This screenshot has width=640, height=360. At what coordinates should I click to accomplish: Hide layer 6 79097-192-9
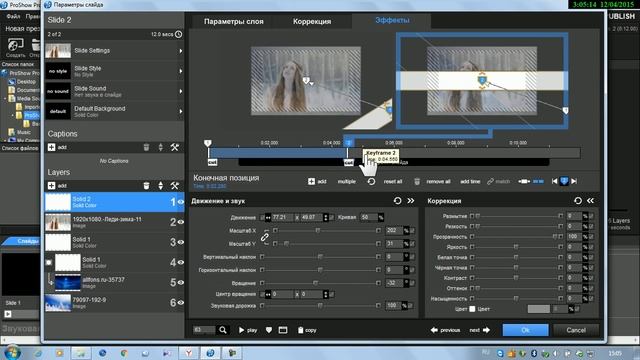pyautogui.click(x=180, y=302)
